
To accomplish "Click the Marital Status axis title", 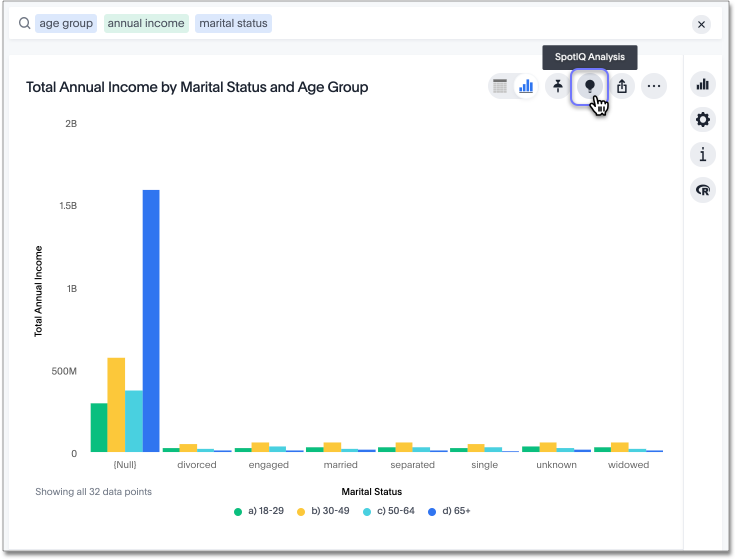I will tap(371, 491).
